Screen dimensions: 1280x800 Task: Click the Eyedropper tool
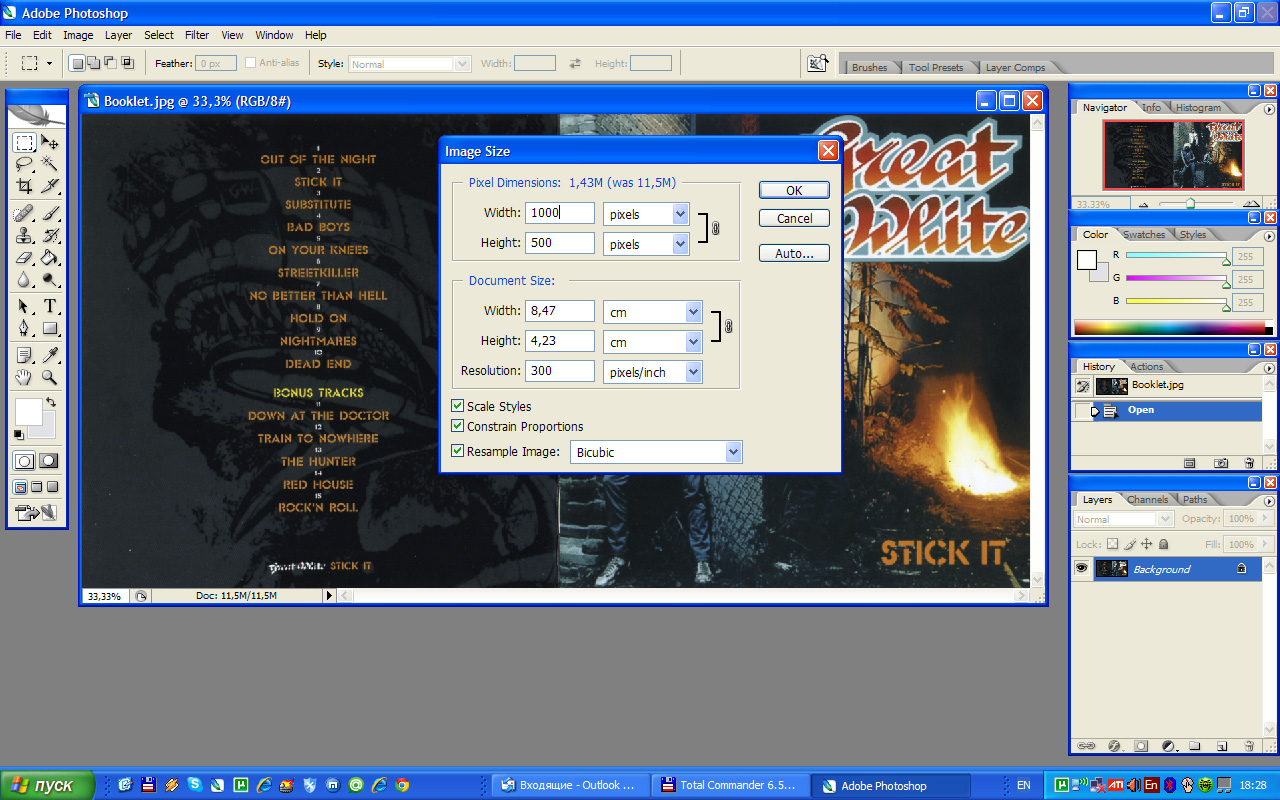pos(49,355)
